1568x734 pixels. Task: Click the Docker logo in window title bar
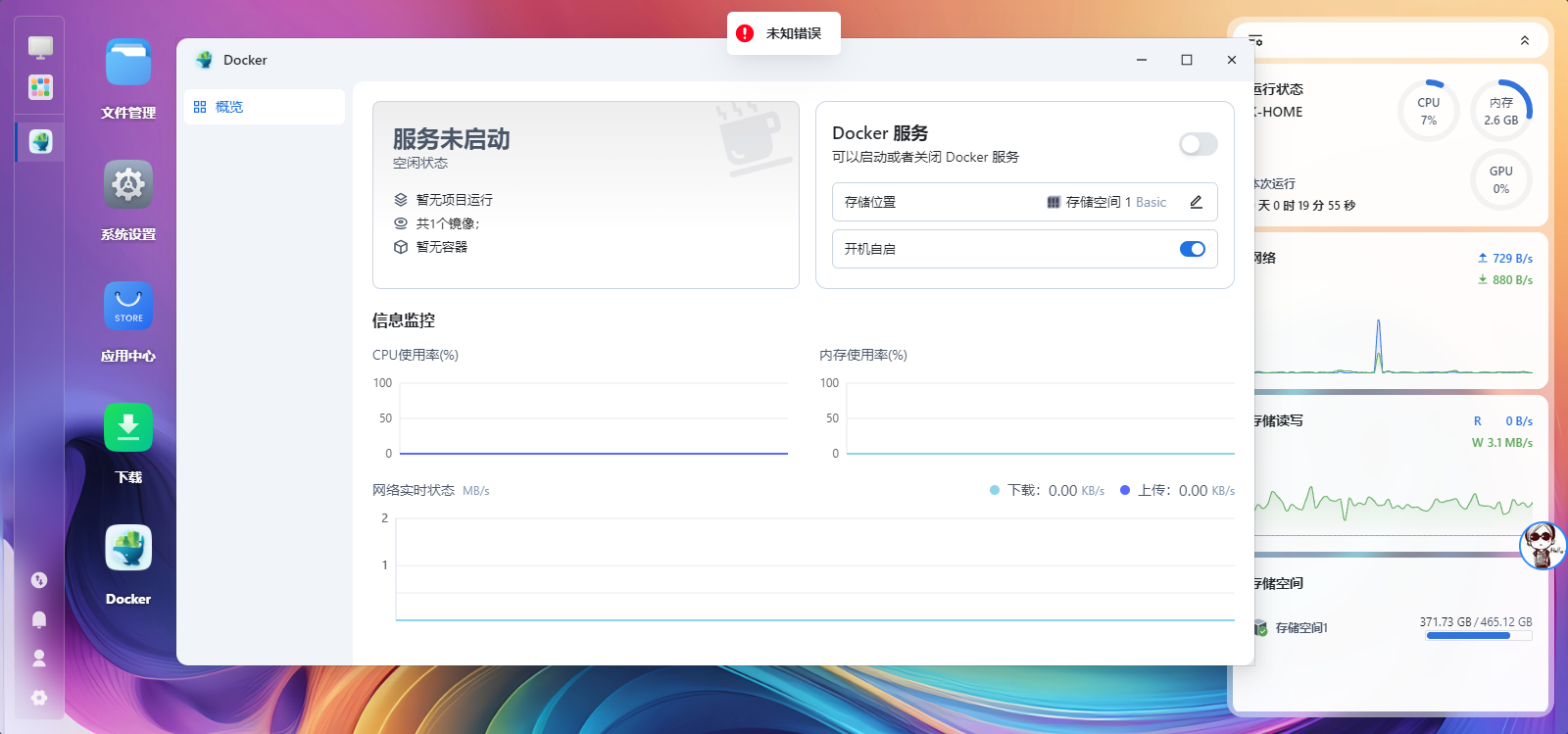[204, 60]
